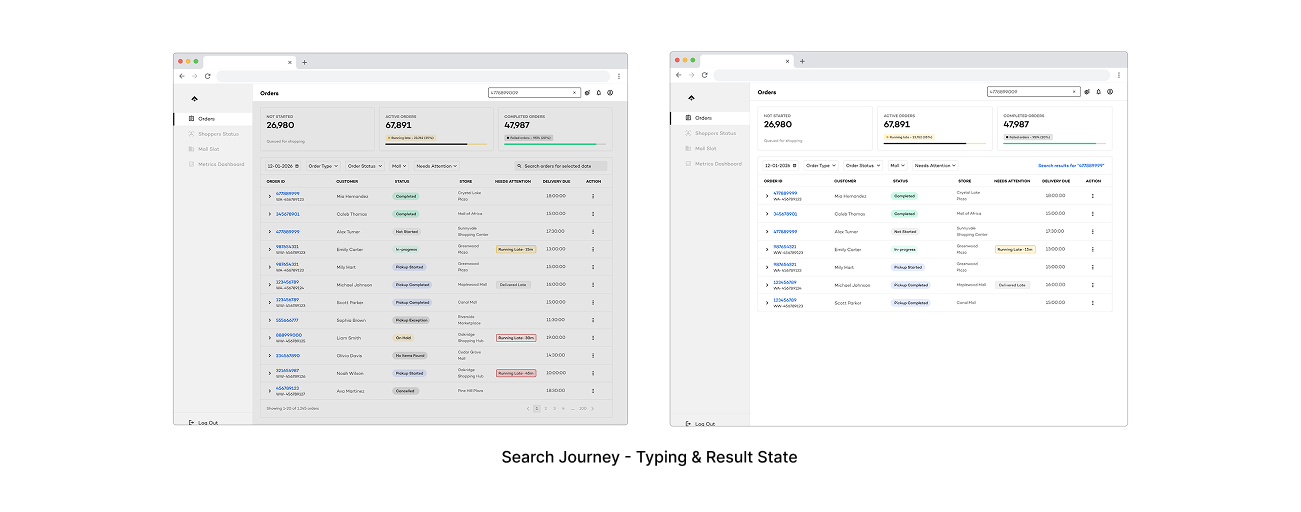Go to Shoppers Status in right window sidebar
The image size is (1301, 512).
click(x=715, y=133)
